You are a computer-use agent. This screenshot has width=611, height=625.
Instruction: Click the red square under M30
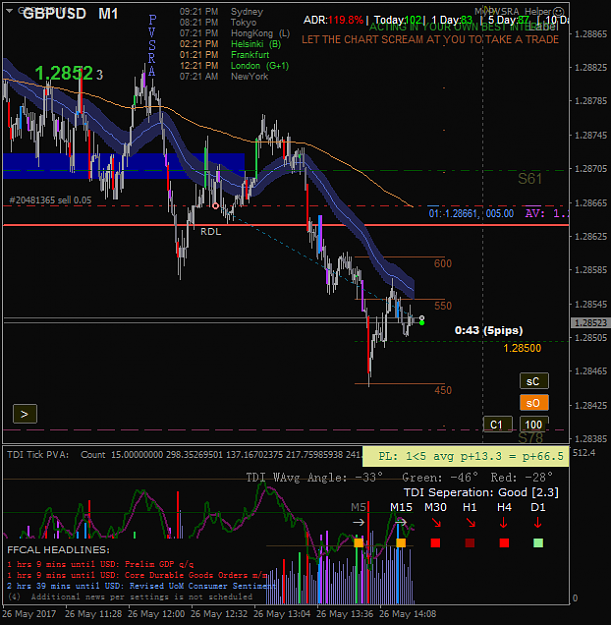[435, 543]
